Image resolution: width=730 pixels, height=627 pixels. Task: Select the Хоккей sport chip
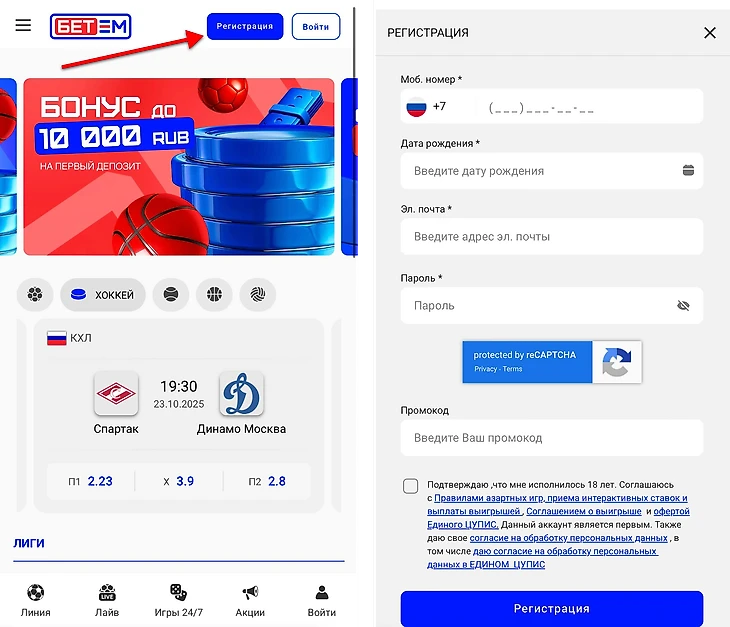103,294
